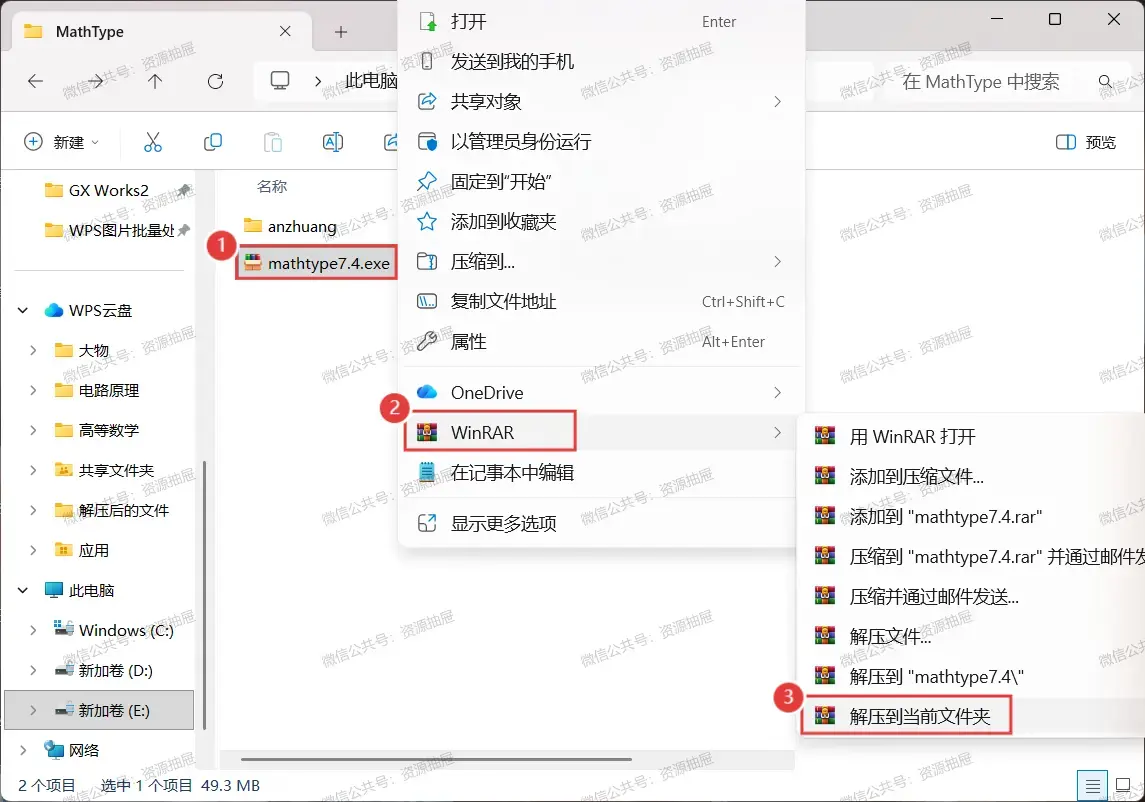Click the Copy icon in toolbar
The width and height of the screenshot is (1145, 802).
pyautogui.click(x=212, y=142)
